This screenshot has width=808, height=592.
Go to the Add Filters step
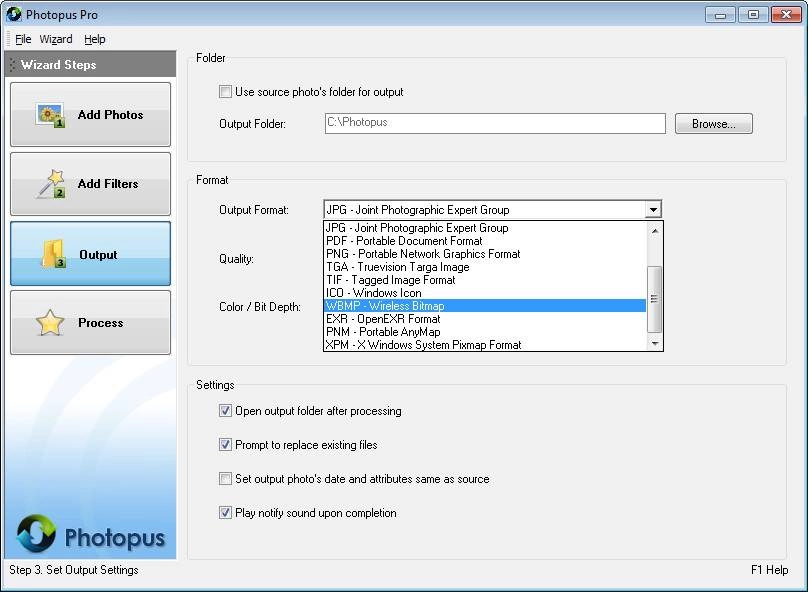point(90,184)
